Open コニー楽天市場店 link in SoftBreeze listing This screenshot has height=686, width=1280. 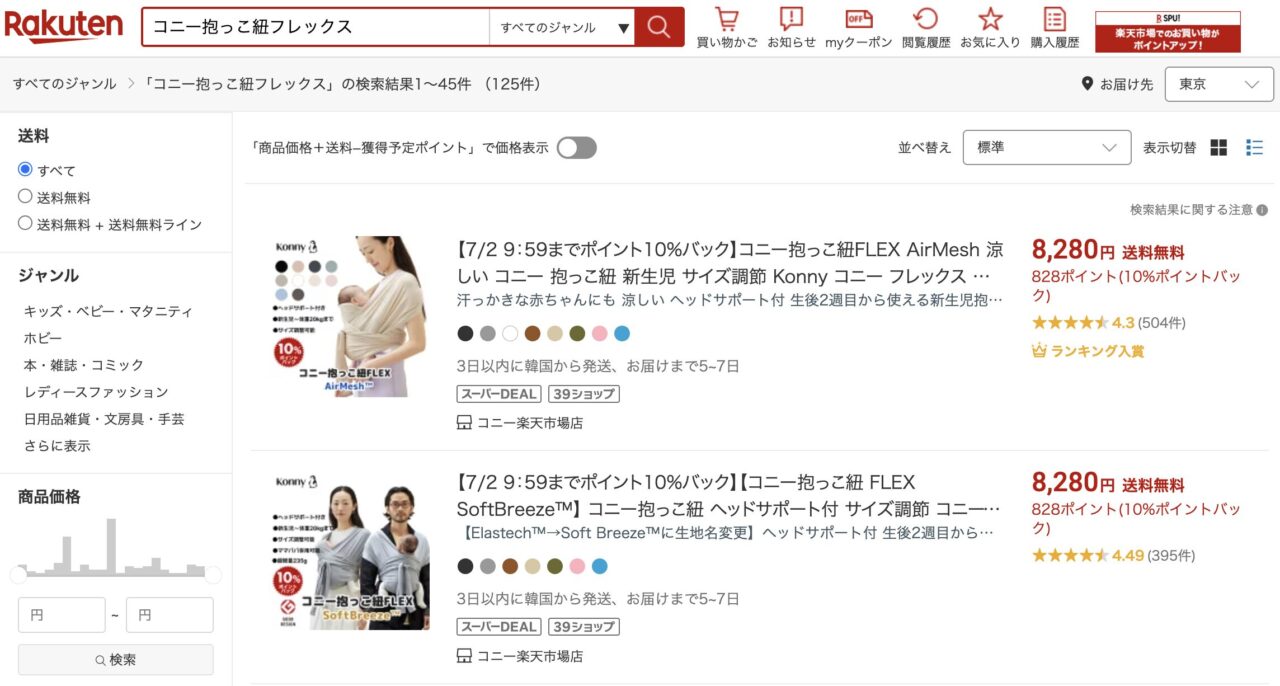(530, 657)
